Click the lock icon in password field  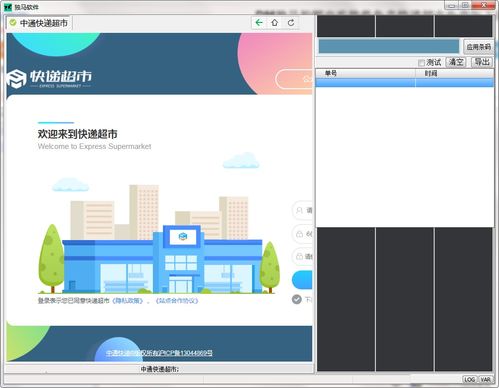tap(299, 234)
